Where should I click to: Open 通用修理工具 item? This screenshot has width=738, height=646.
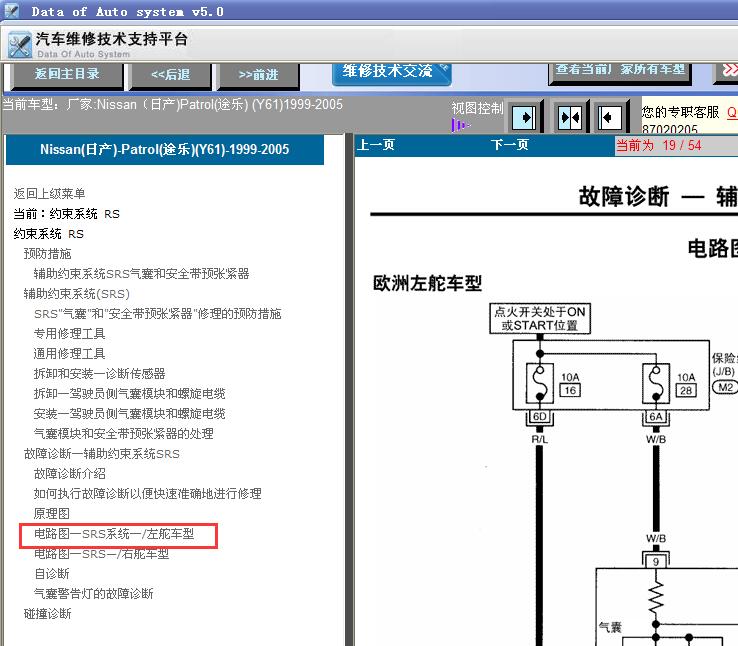69,353
